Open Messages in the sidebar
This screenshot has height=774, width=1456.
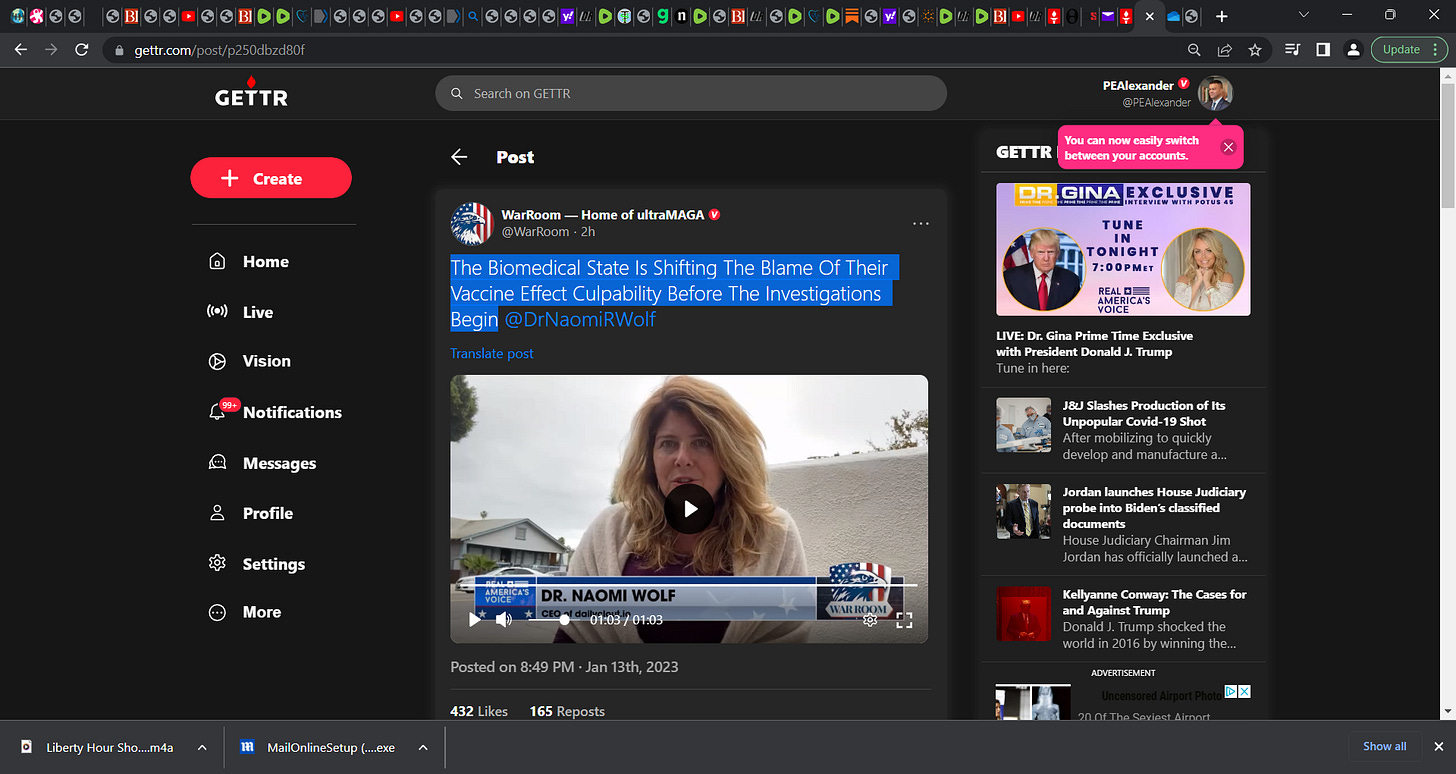[x=262, y=463]
